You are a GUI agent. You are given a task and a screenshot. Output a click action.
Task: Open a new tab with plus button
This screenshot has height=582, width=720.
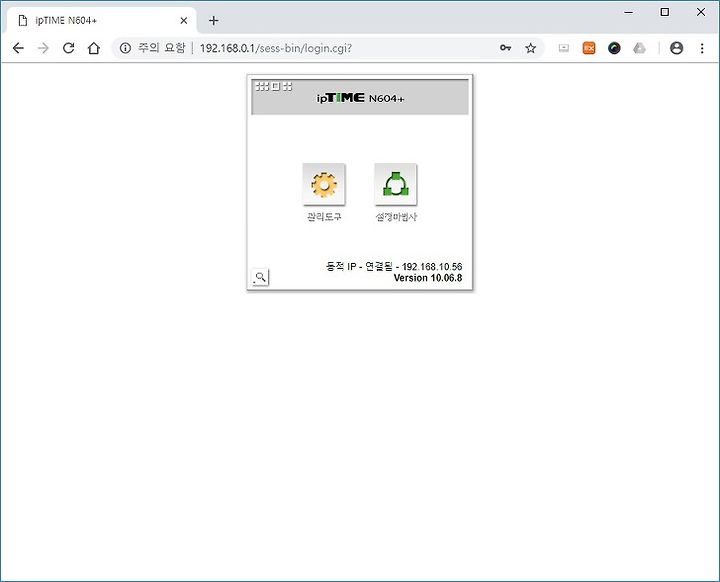click(x=214, y=21)
